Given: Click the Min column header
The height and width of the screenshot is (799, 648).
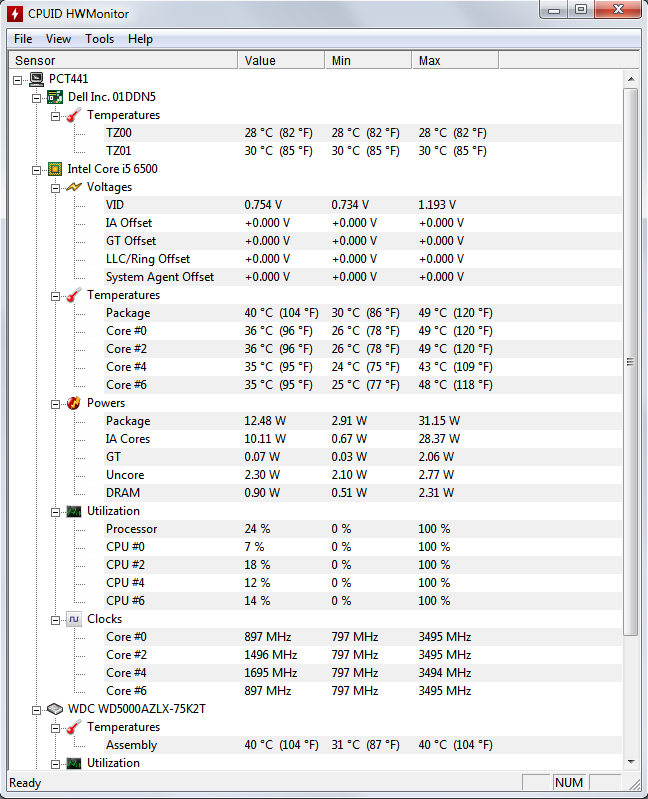Looking at the screenshot, I should pos(368,61).
